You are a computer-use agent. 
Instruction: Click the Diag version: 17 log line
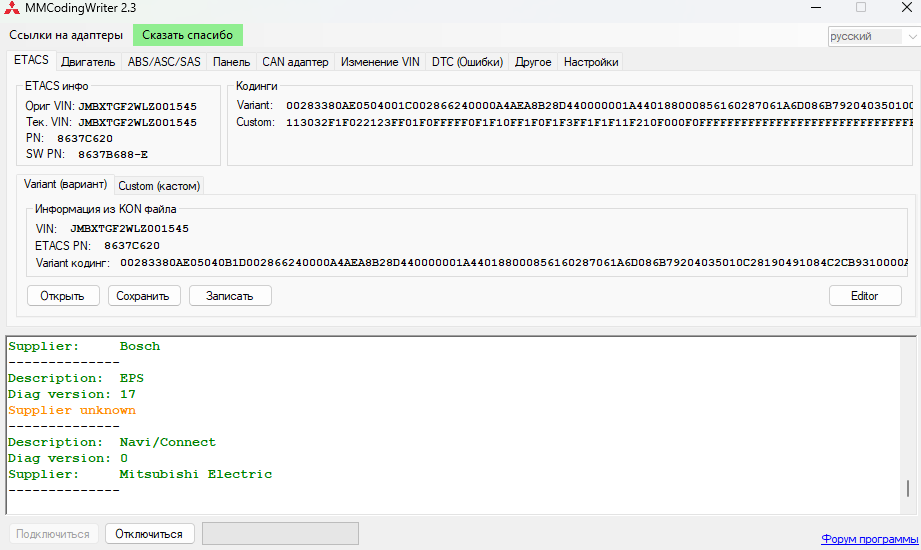pyautogui.click(x=72, y=394)
